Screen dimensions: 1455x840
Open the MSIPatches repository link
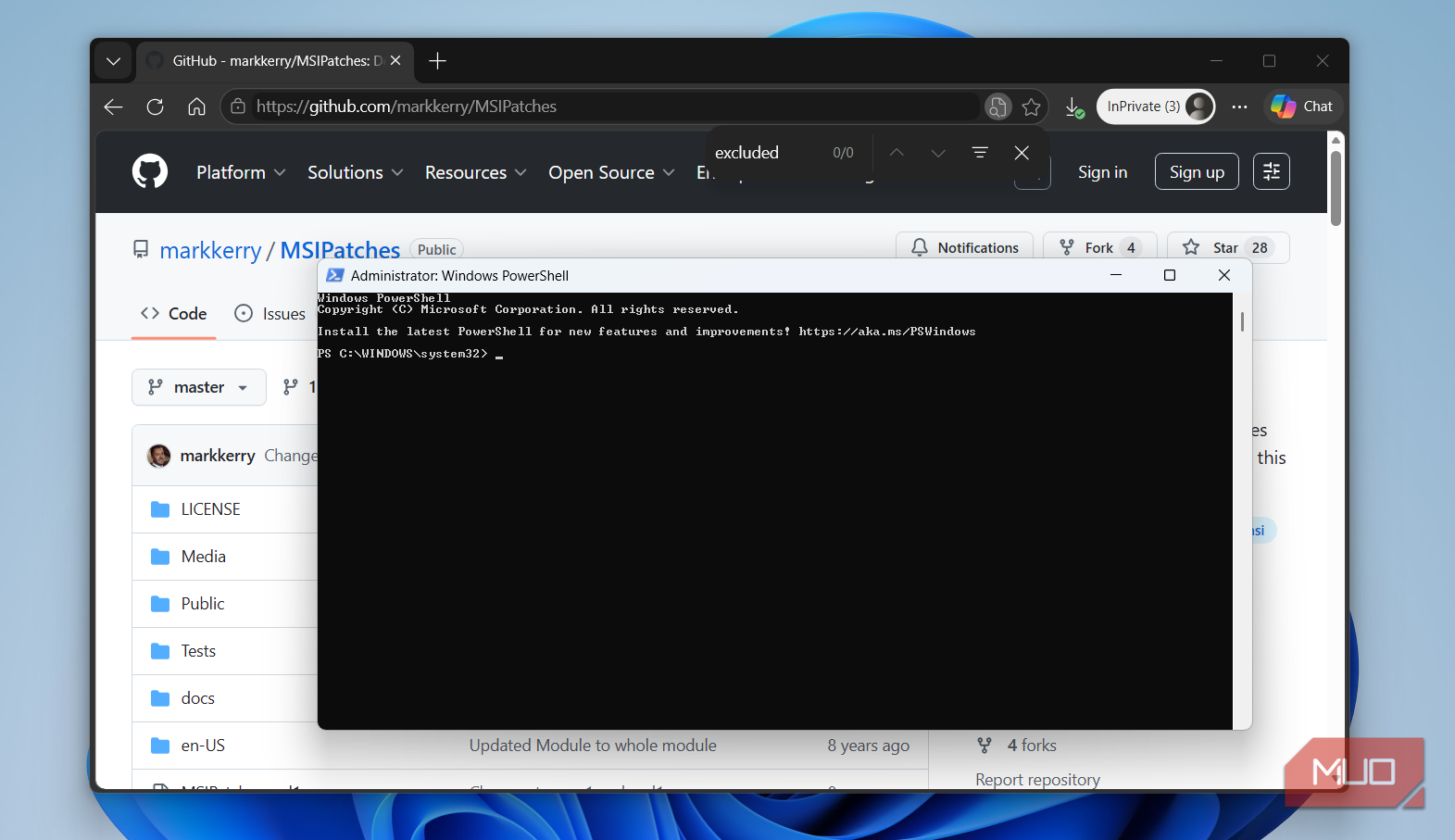coord(340,250)
